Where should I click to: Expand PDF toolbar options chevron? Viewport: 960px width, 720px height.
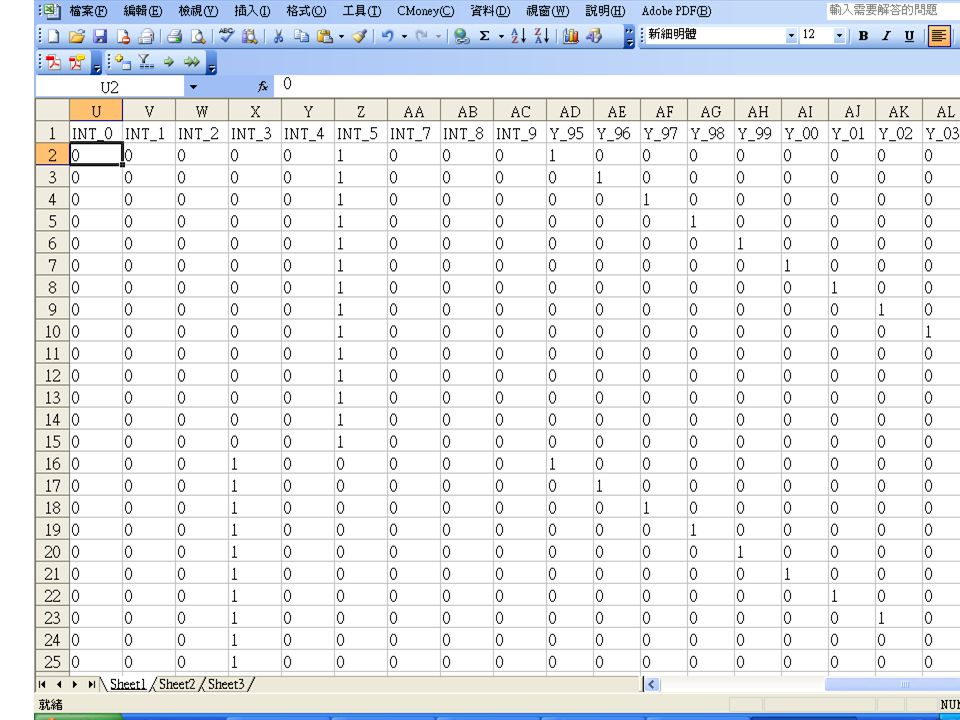click(x=97, y=63)
